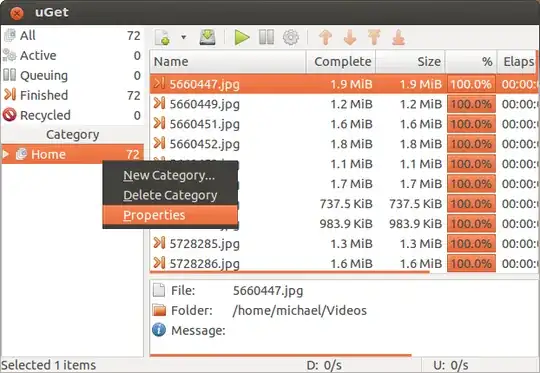Click the finished icon beside 5660449.jpg
The height and width of the screenshot is (373, 540).
click(x=159, y=103)
